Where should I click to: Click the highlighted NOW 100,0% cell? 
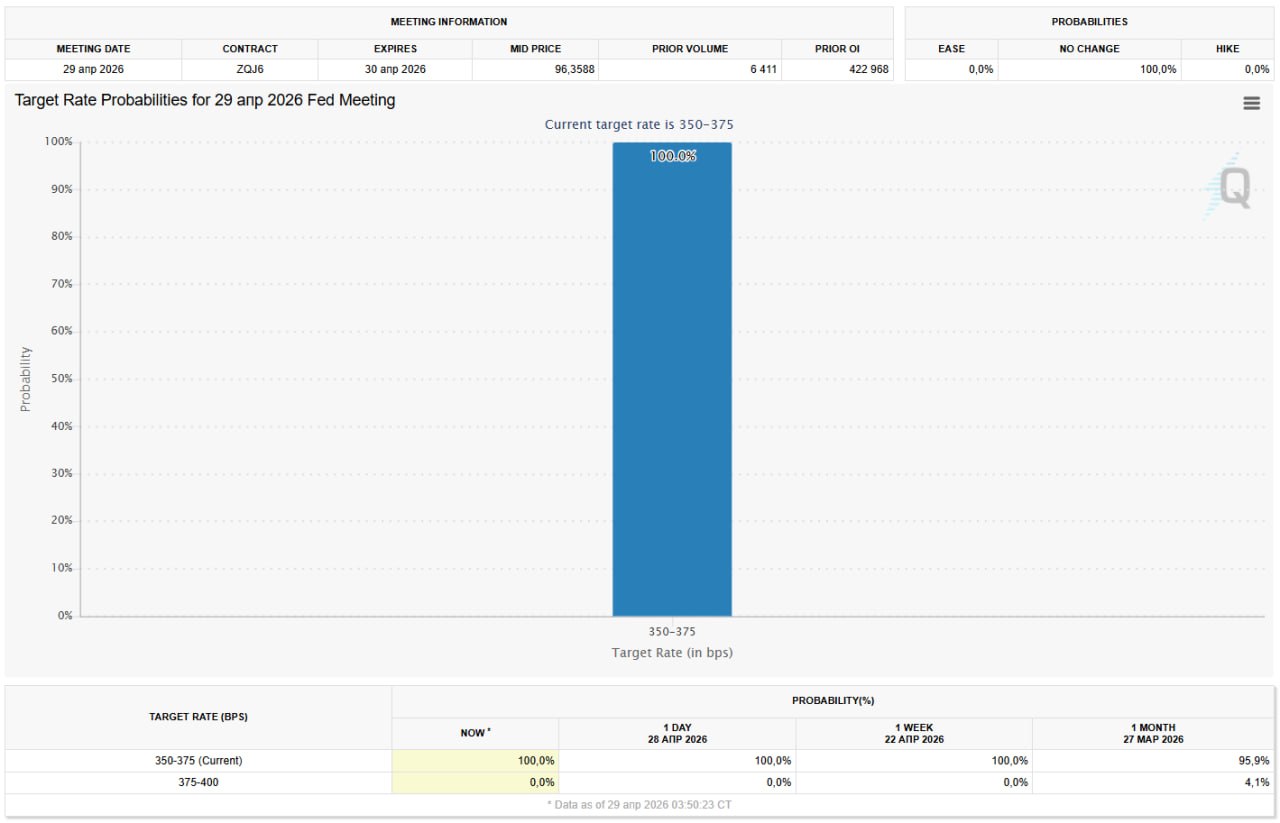[x=475, y=761]
